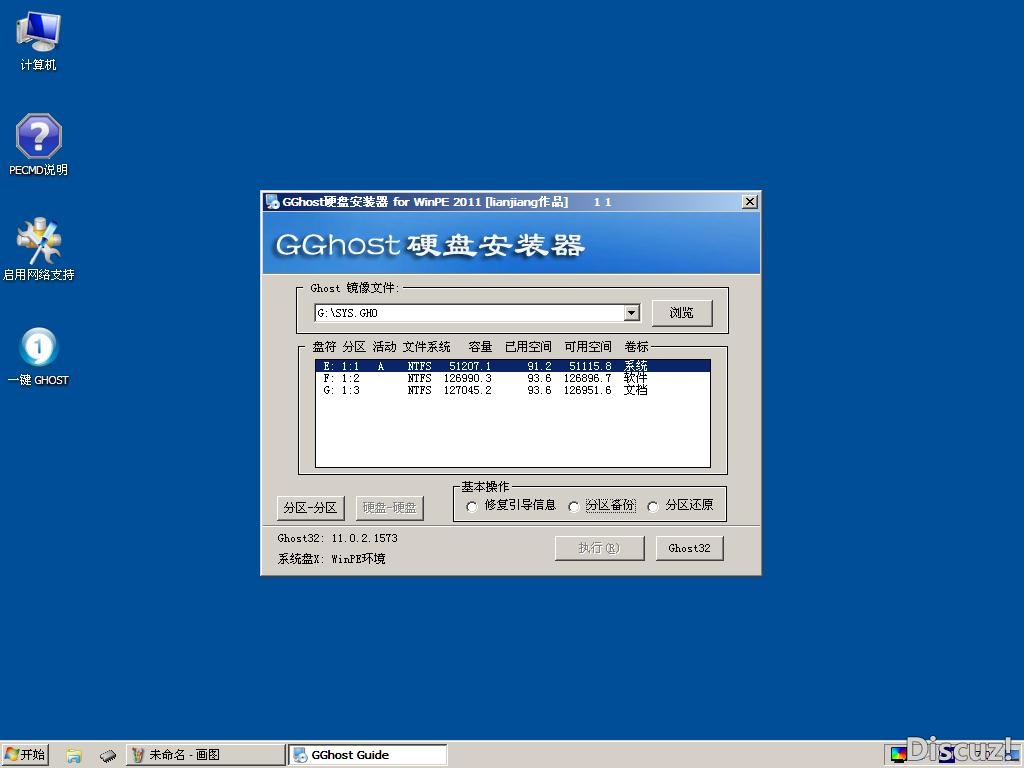Viewport: 1024px width, 768px height.
Task: Click the GGhost title bar app icon
Action: (x=272, y=202)
